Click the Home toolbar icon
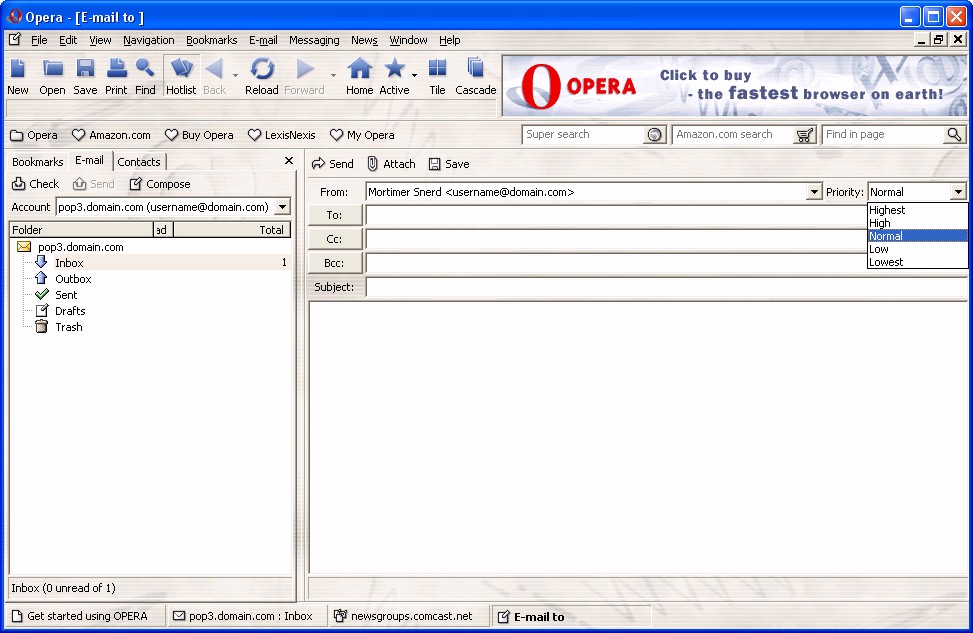This screenshot has height=633, width=973. coord(359,70)
